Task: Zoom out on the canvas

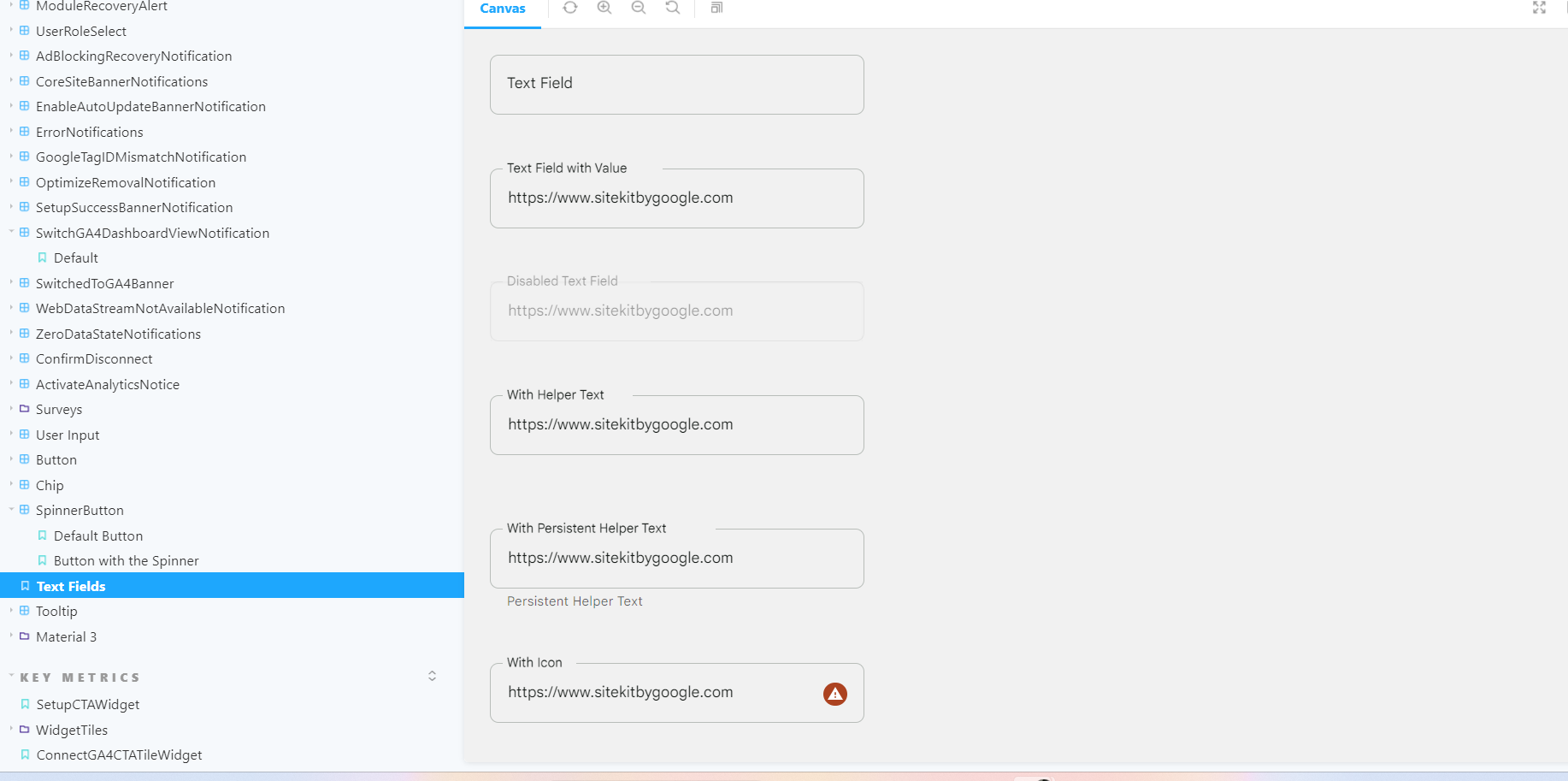Action: click(639, 8)
